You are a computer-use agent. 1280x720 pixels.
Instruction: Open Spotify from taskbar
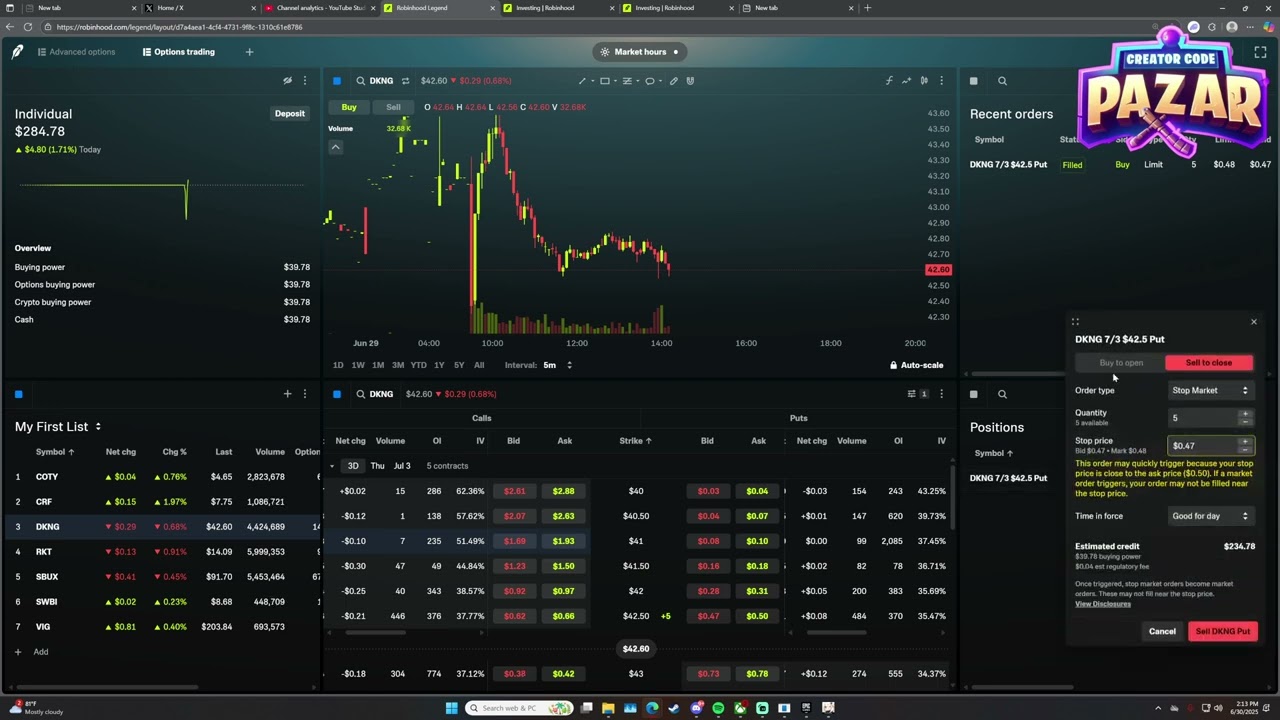pyautogui.click(x=718, y=708)
